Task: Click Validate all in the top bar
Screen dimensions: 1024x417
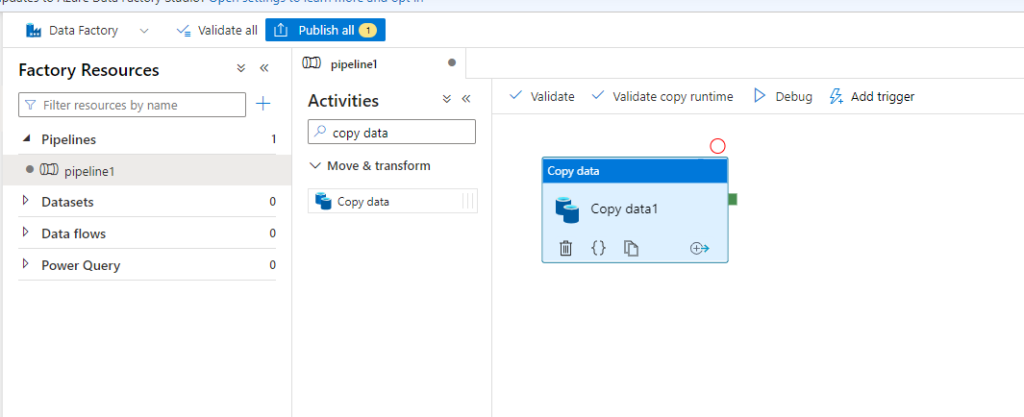Action: [216, 31]
